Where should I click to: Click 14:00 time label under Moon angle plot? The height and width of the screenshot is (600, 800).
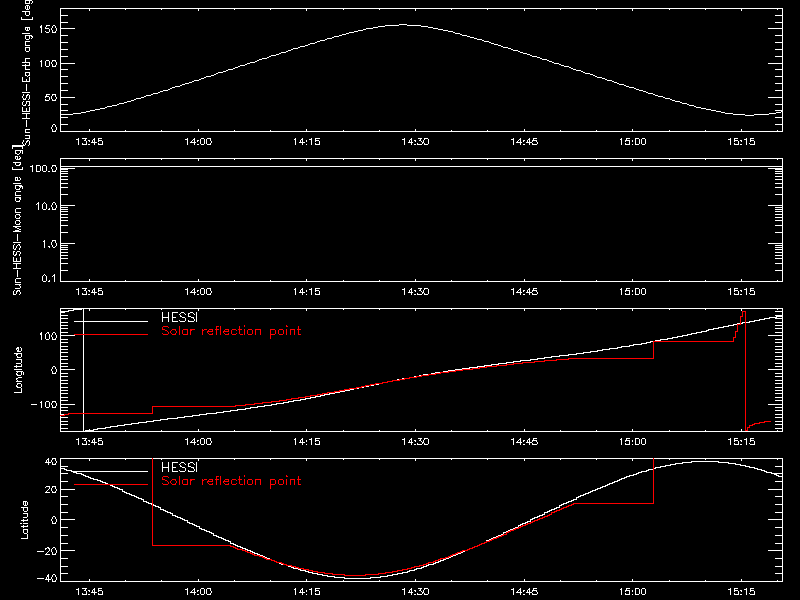[x=198, y=291]
